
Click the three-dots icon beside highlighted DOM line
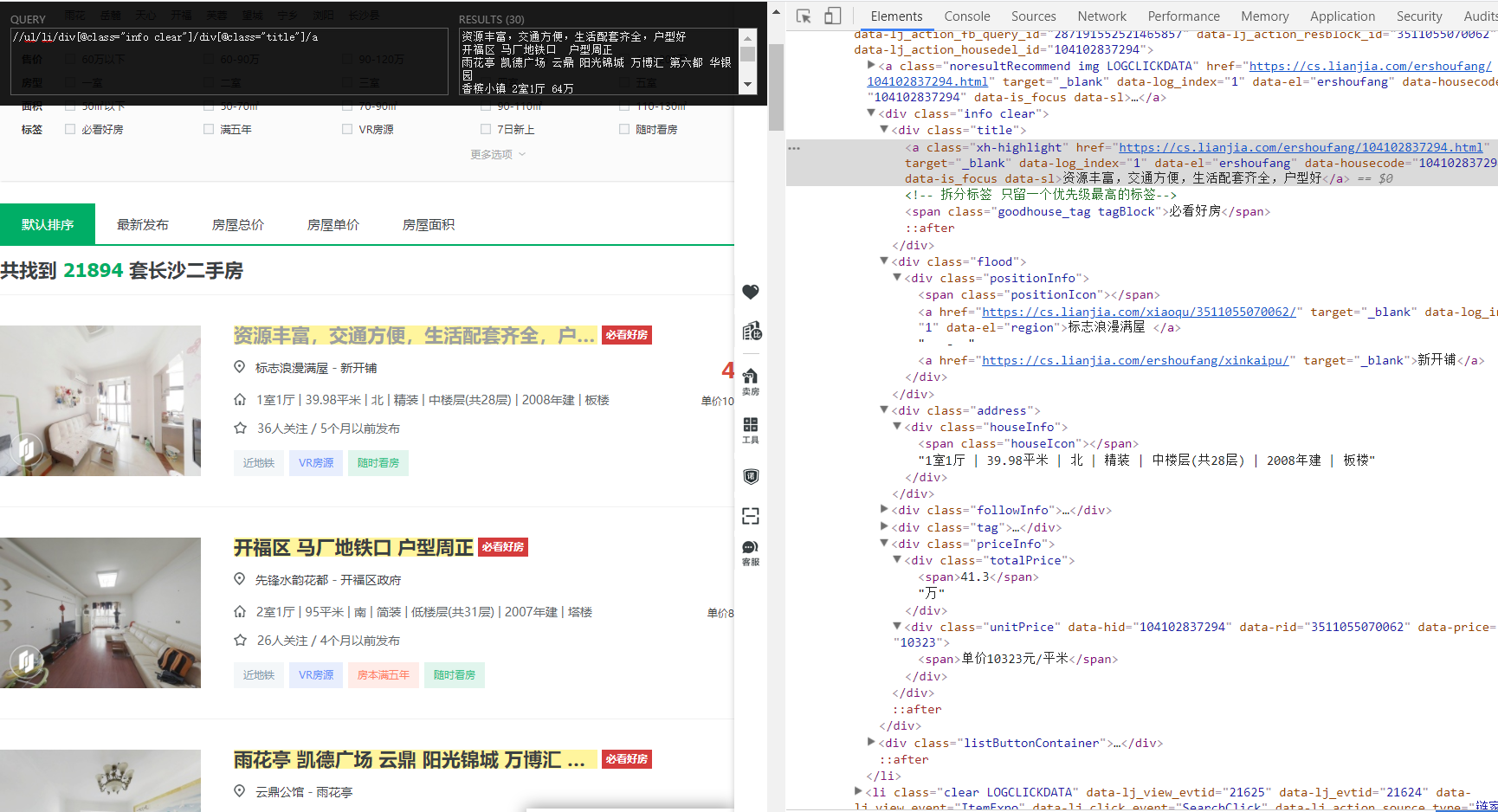tap(794, 148)
